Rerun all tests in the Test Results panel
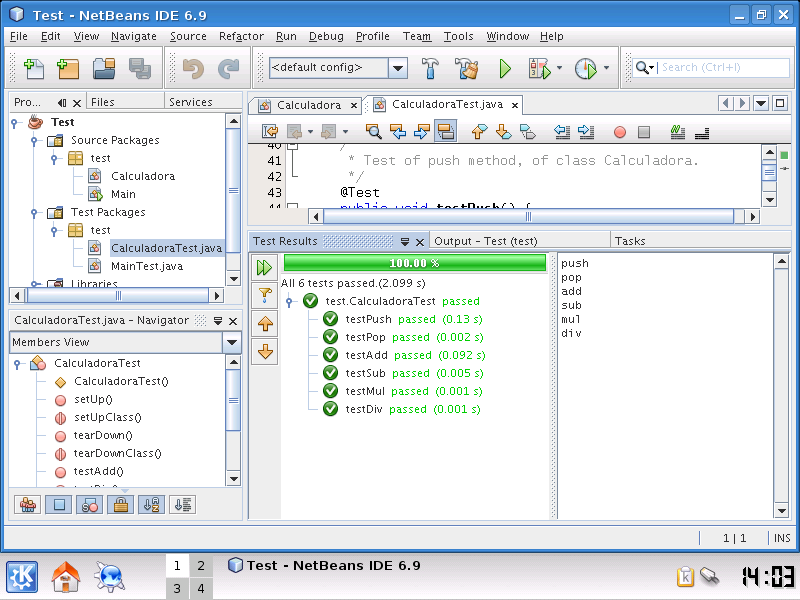This screenshot has width=800, height=600. [263, 267]
